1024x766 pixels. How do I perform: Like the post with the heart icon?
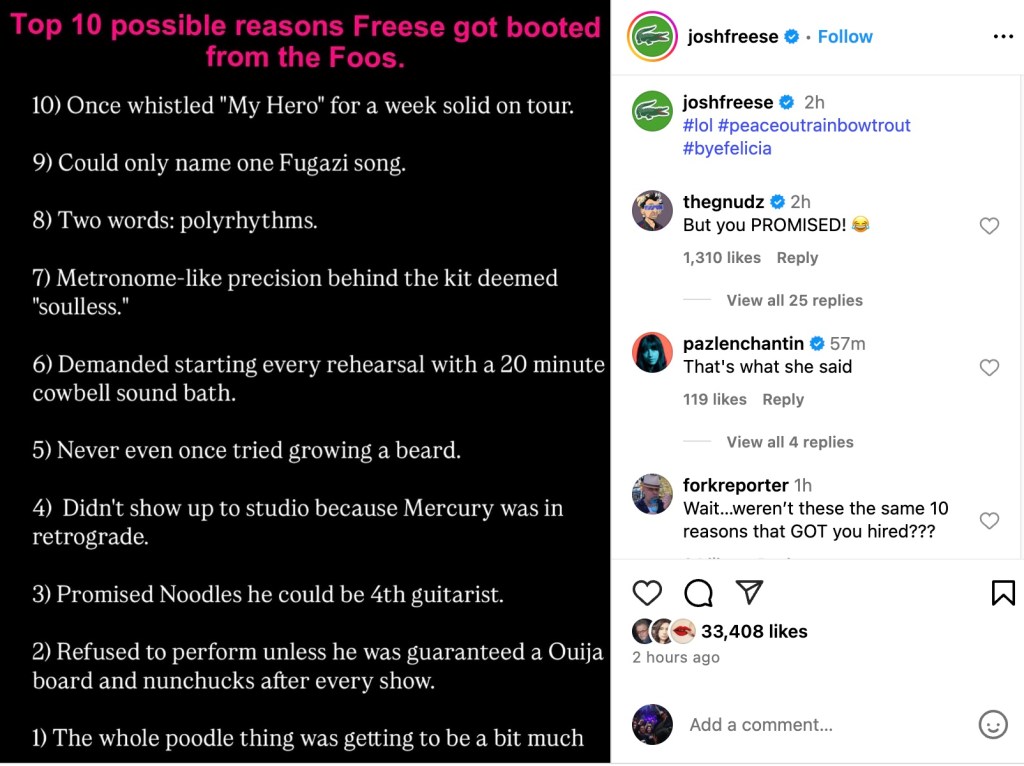point(647,593)
